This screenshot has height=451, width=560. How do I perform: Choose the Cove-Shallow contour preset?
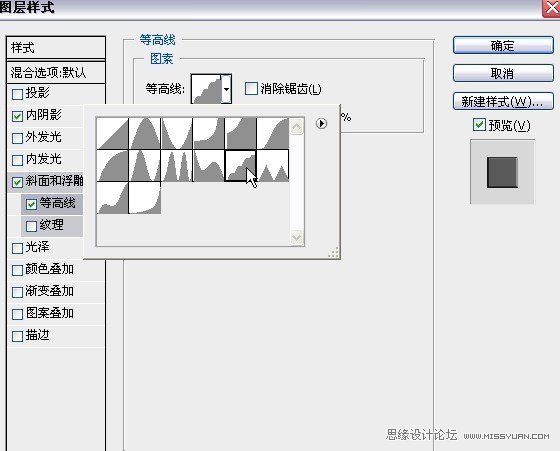(x=241, y=133)
